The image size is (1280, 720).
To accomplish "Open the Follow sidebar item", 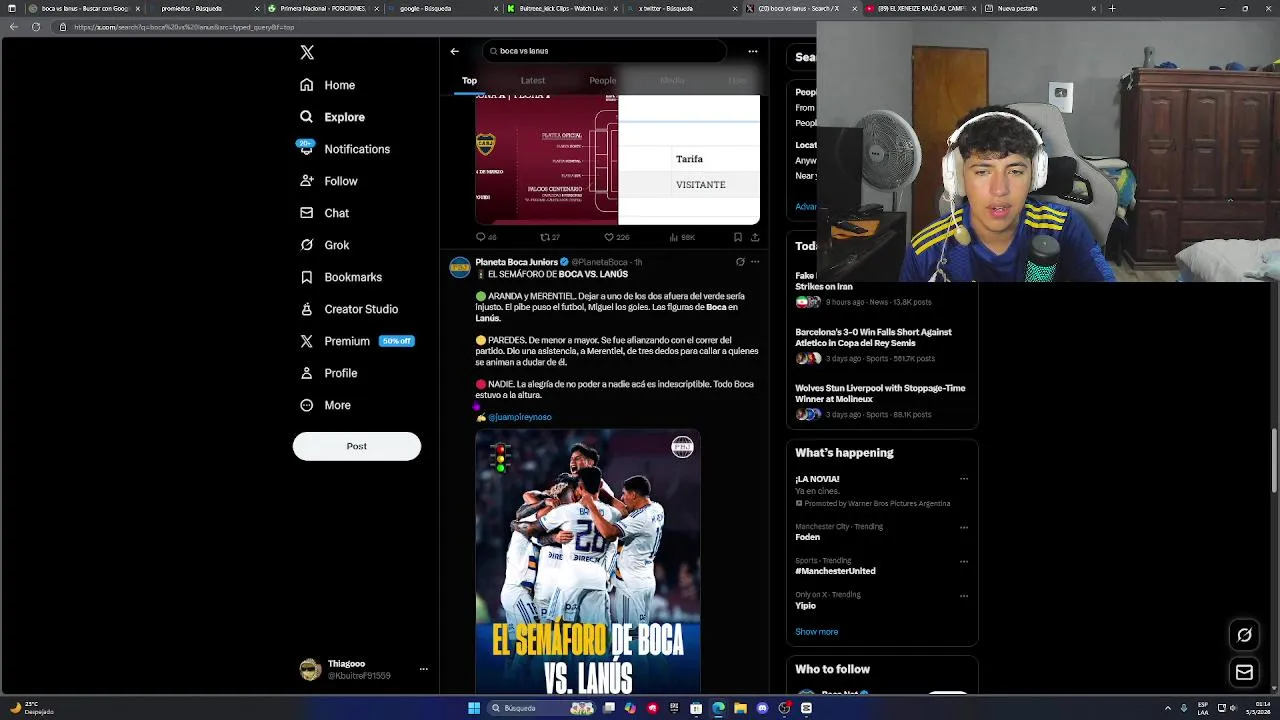I will pos(329,181).
